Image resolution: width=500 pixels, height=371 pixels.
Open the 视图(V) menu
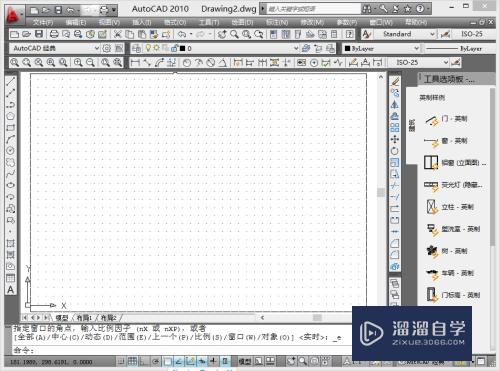(109, 22)
